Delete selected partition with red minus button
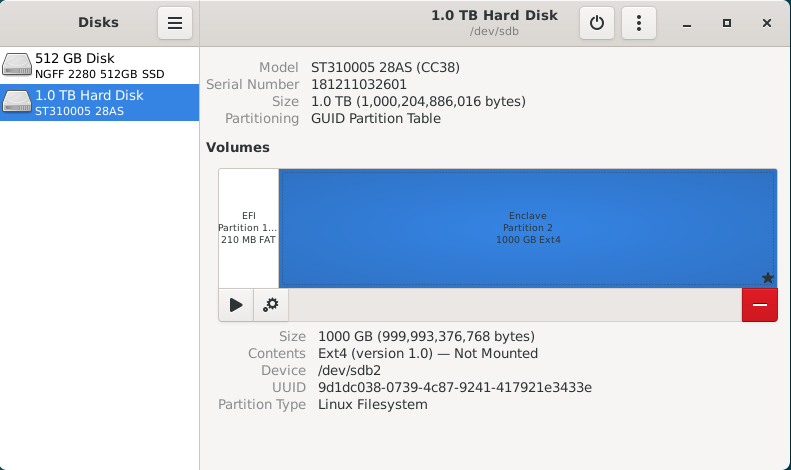Screen dimensions: 791x470 (x=759, y=305)
